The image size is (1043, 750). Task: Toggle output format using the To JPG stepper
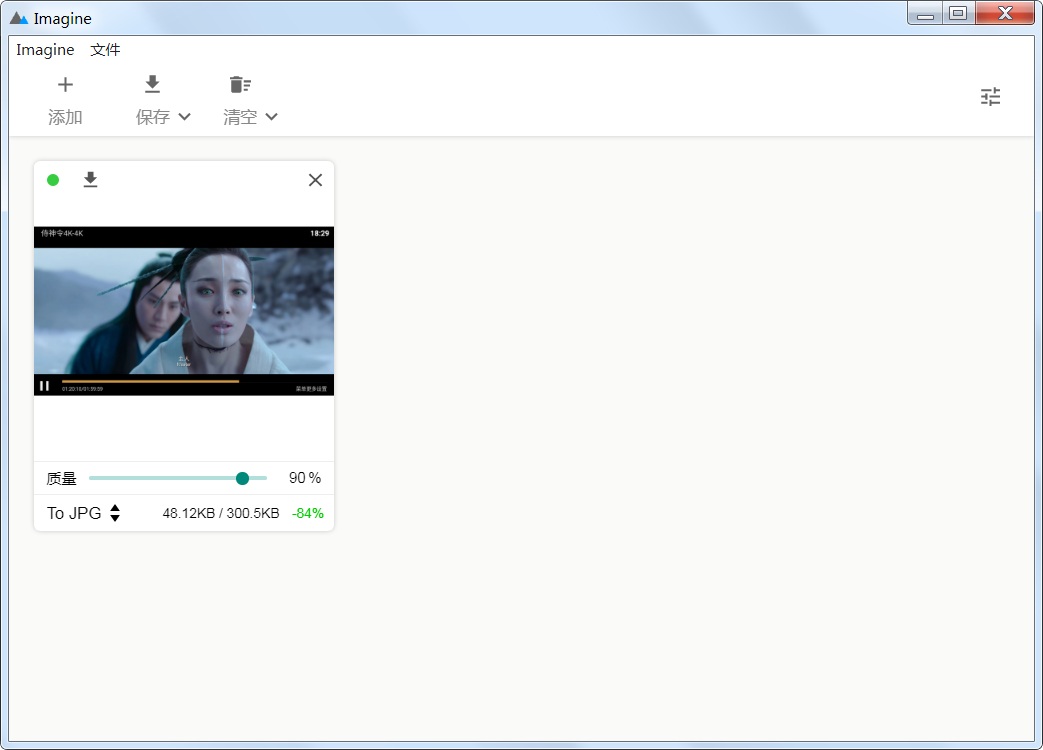pyautogui.click(x=115, y=513)
